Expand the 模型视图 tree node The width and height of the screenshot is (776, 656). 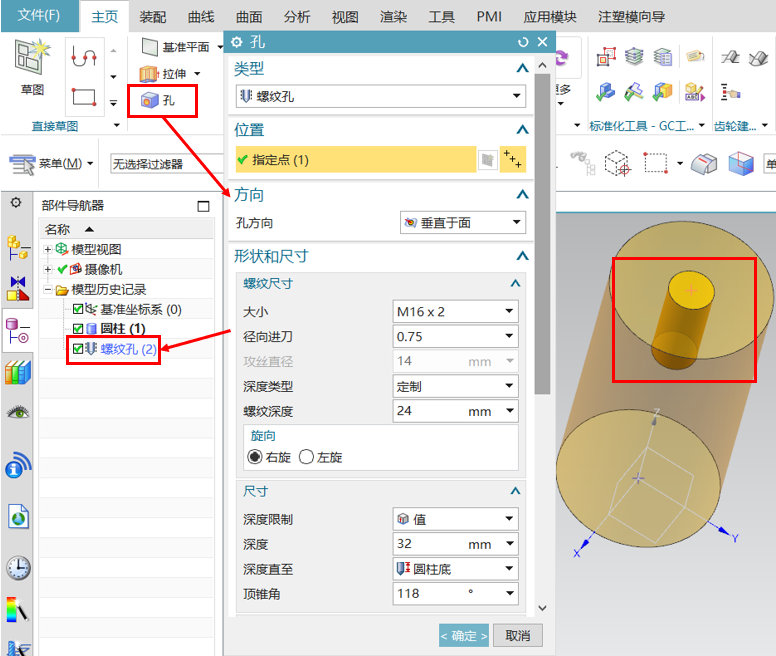click(x=48, y=249)
